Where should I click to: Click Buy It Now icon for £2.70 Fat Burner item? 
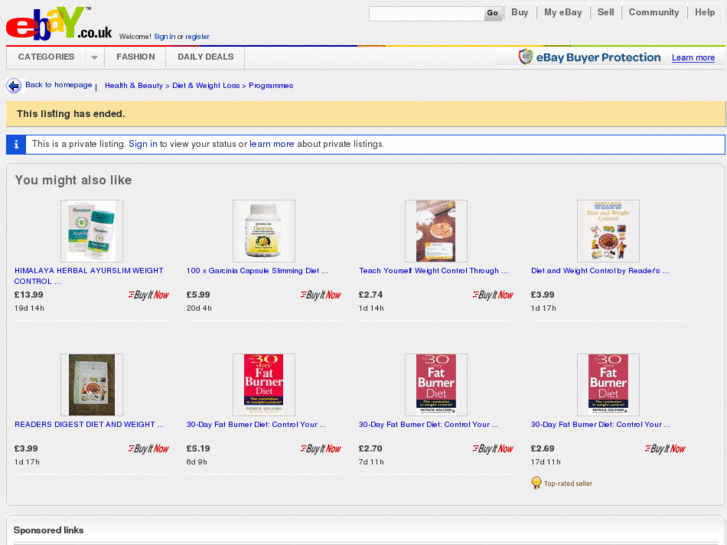point(493,449)
